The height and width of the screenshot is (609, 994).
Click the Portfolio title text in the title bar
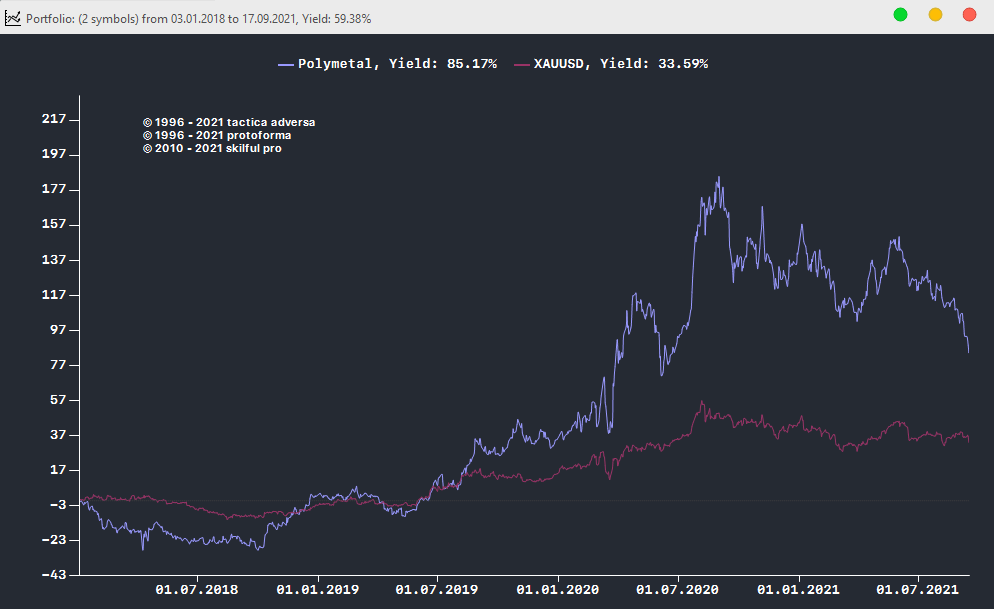tap(198, 18)
